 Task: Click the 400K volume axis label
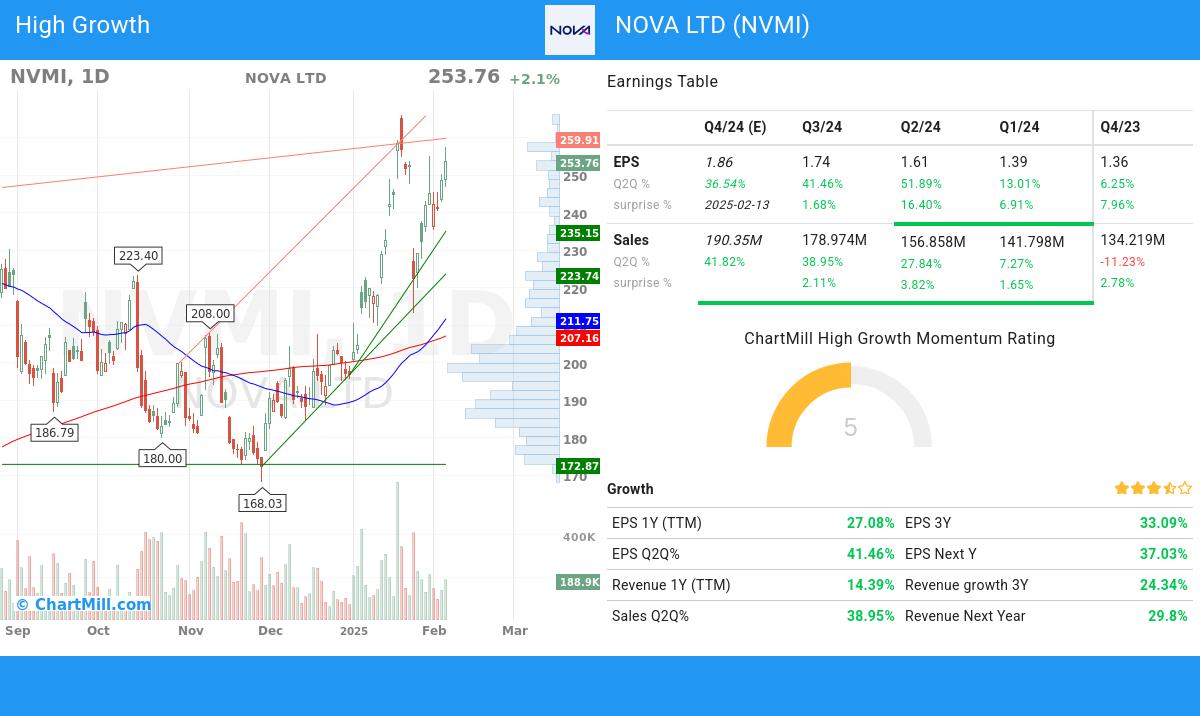click(579, 537)
